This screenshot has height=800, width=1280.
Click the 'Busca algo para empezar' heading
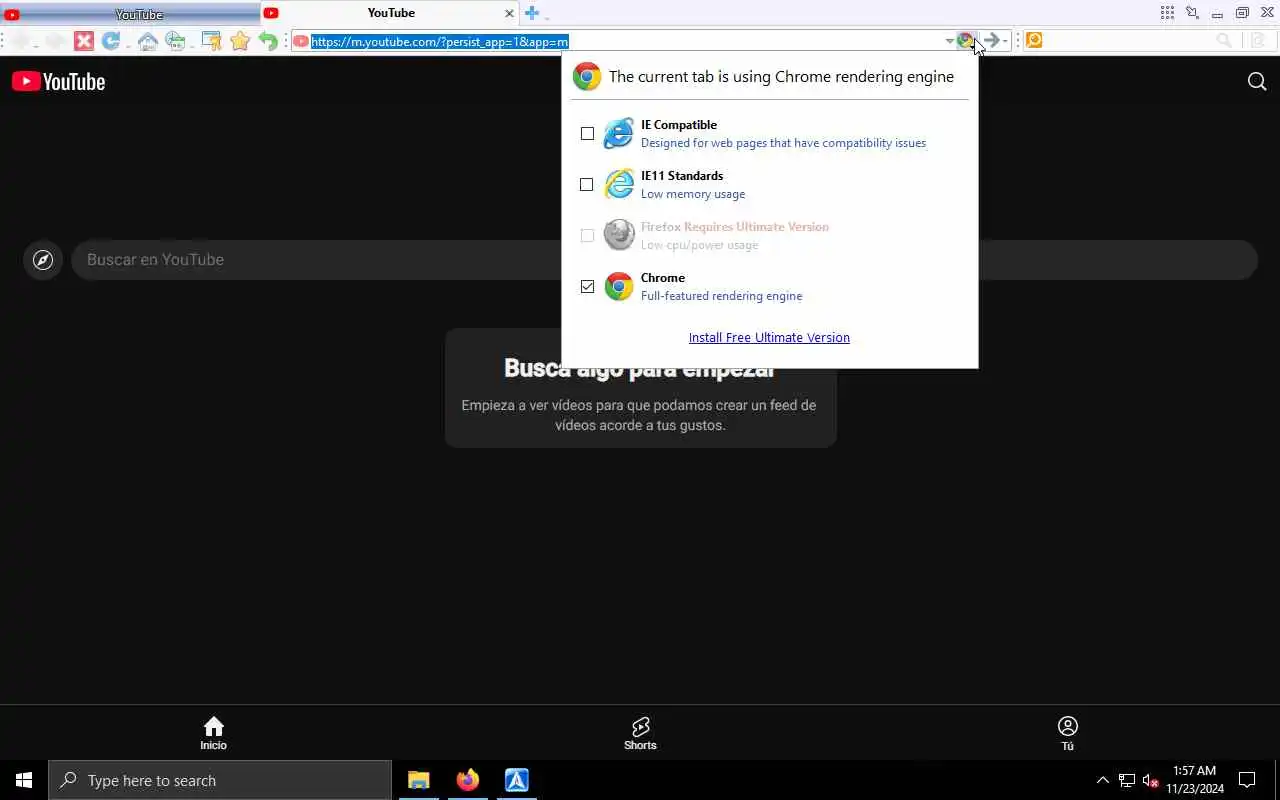tap(640, 368)
